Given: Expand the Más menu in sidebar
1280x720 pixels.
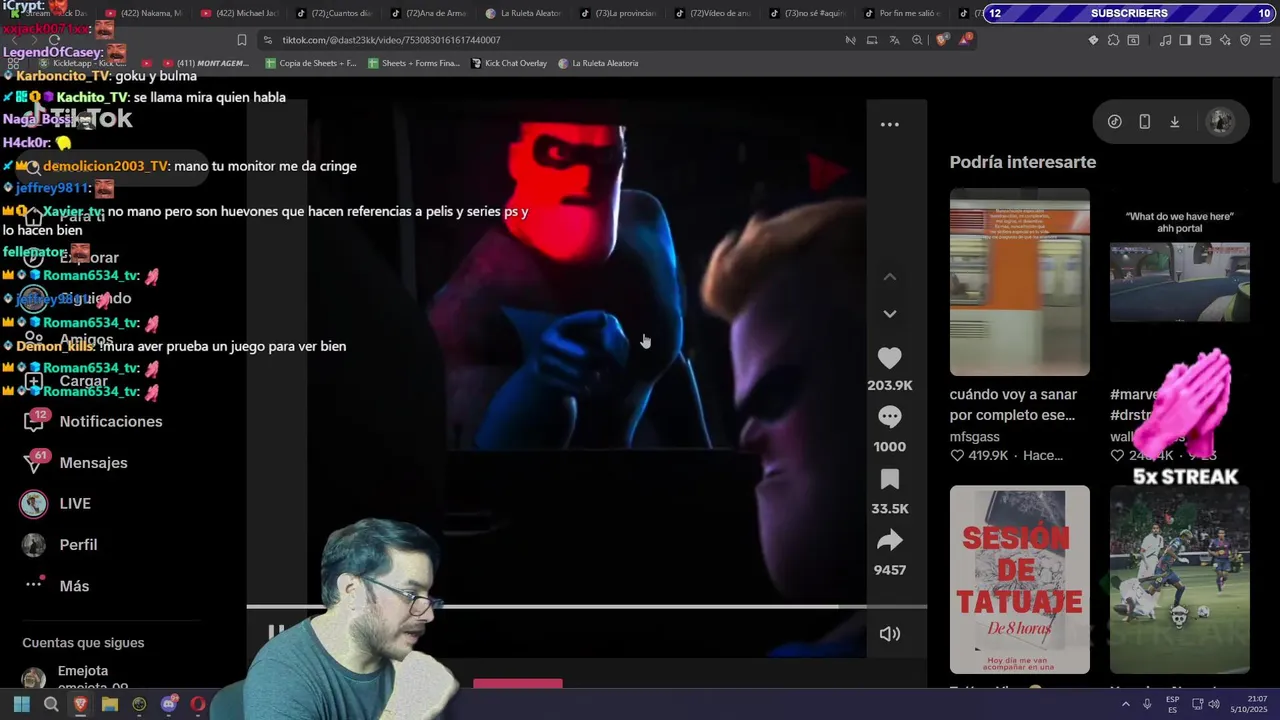Looking at the screenshot, I should click(74, 586).
